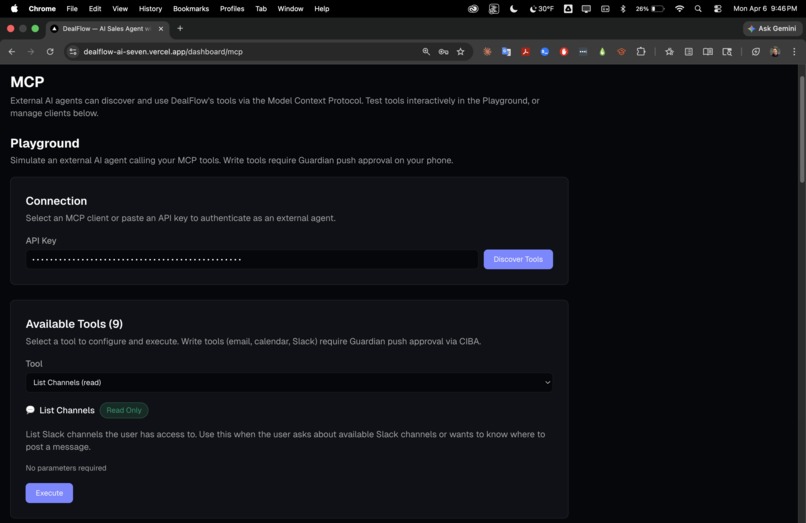Click the Playground heading
This screenshot has width=806, height=523.
pyautogui.click(x=45, y=143)
